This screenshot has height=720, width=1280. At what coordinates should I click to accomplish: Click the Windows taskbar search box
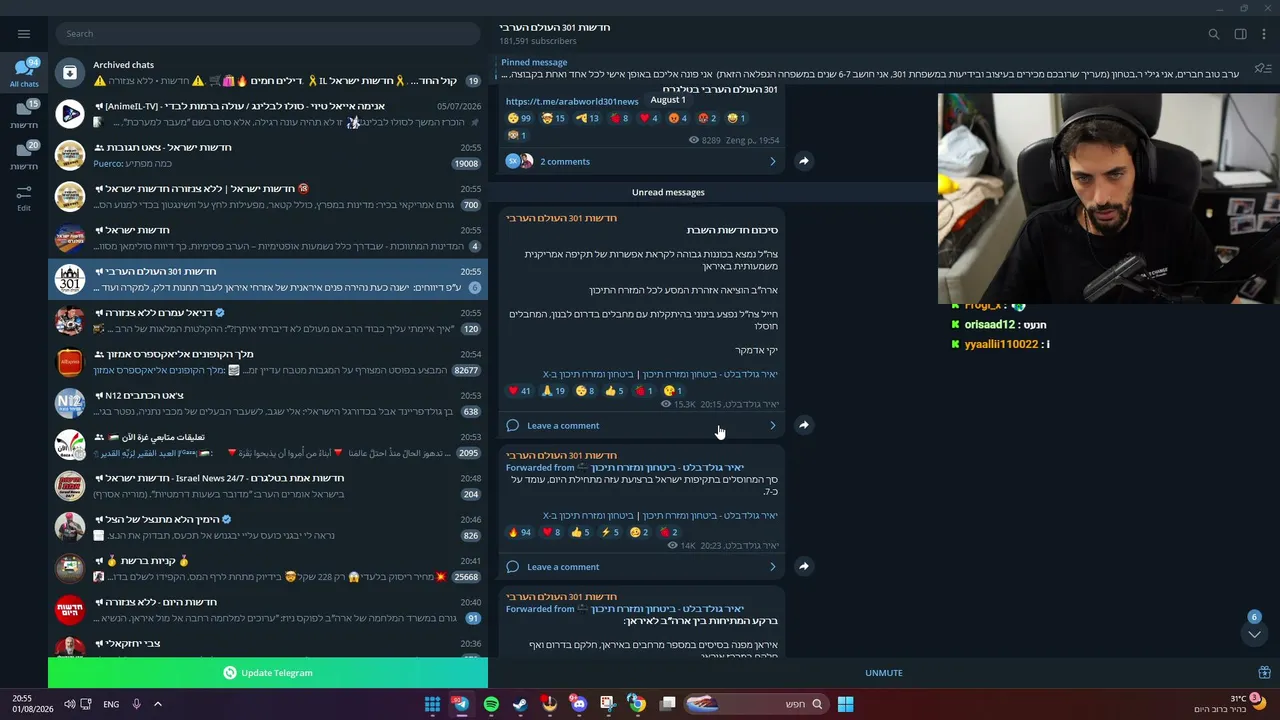click(x=757, y=704)
